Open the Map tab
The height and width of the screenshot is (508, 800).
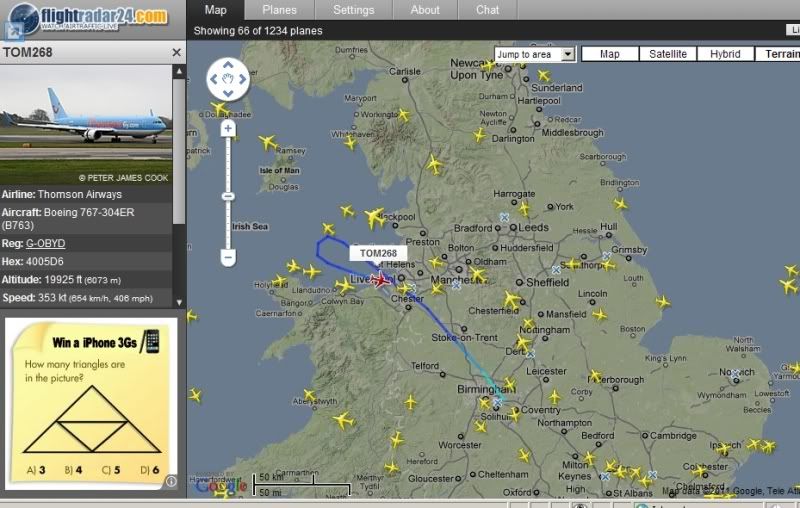[x=215, y=10]
